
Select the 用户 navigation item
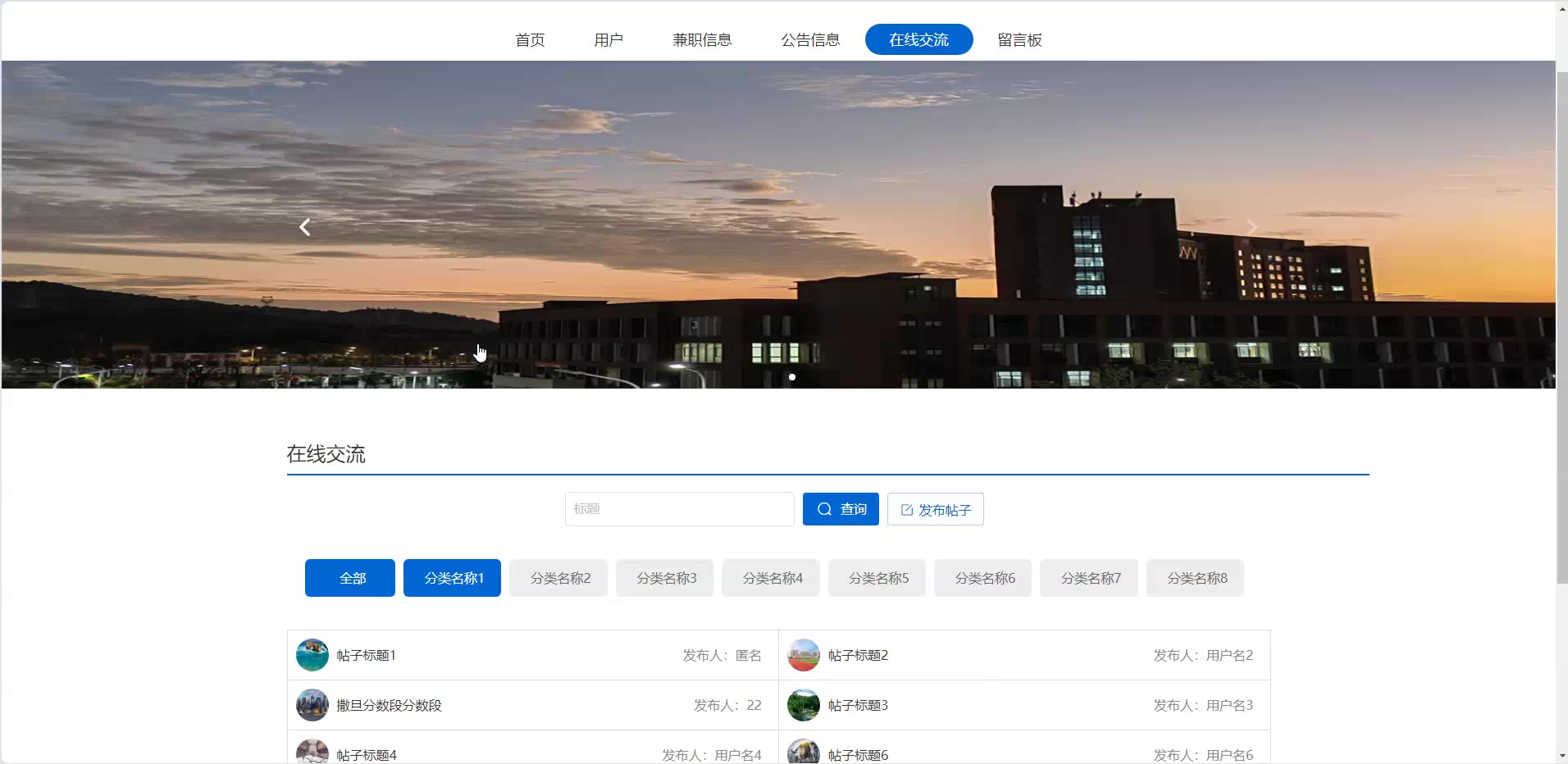click(609, 40)
